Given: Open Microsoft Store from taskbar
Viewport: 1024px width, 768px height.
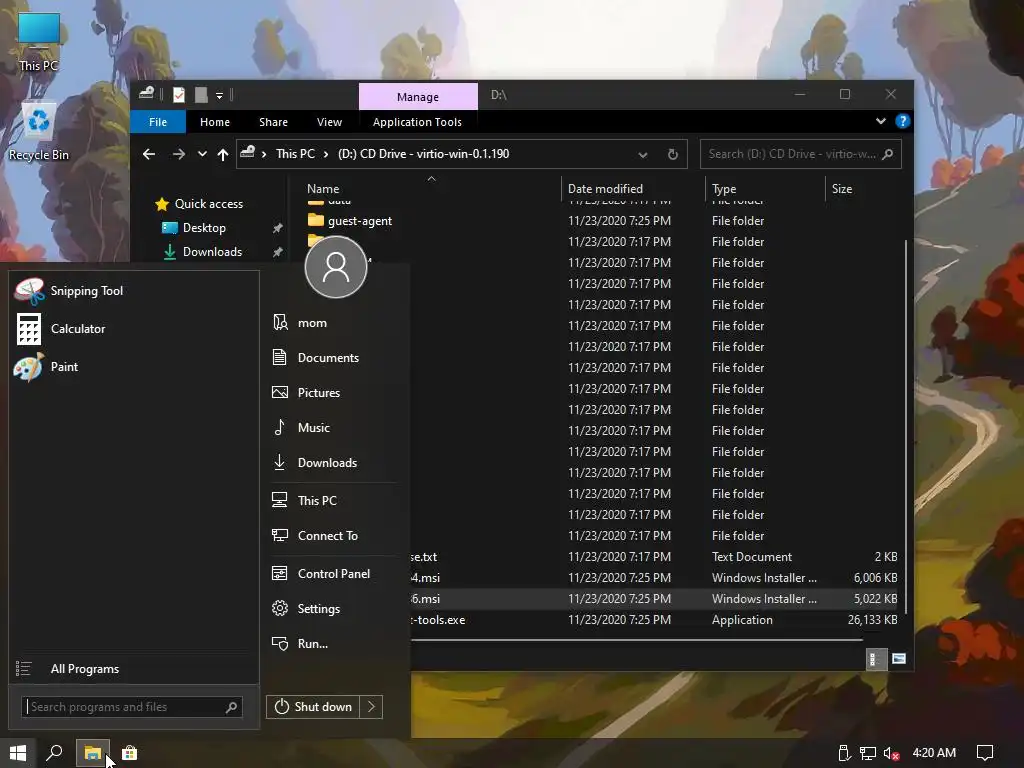Looking at the screenshot, I should tap(129, 753).
